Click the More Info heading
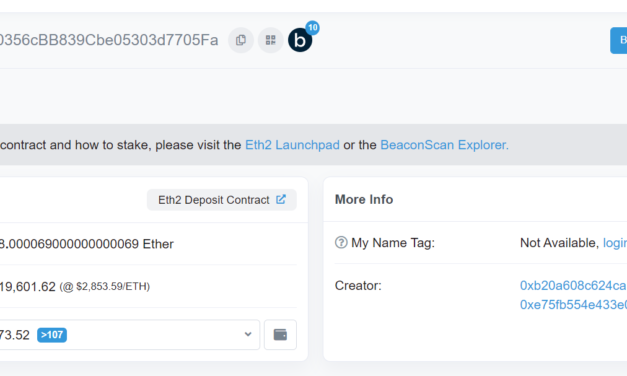The image size is (627, 376). click(x=364, y=199)
